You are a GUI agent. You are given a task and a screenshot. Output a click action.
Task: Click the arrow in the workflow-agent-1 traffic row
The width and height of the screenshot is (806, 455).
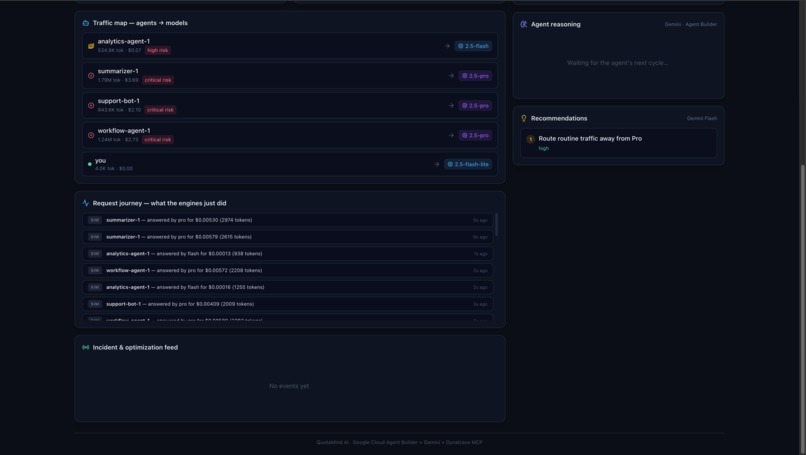(451, 135)
